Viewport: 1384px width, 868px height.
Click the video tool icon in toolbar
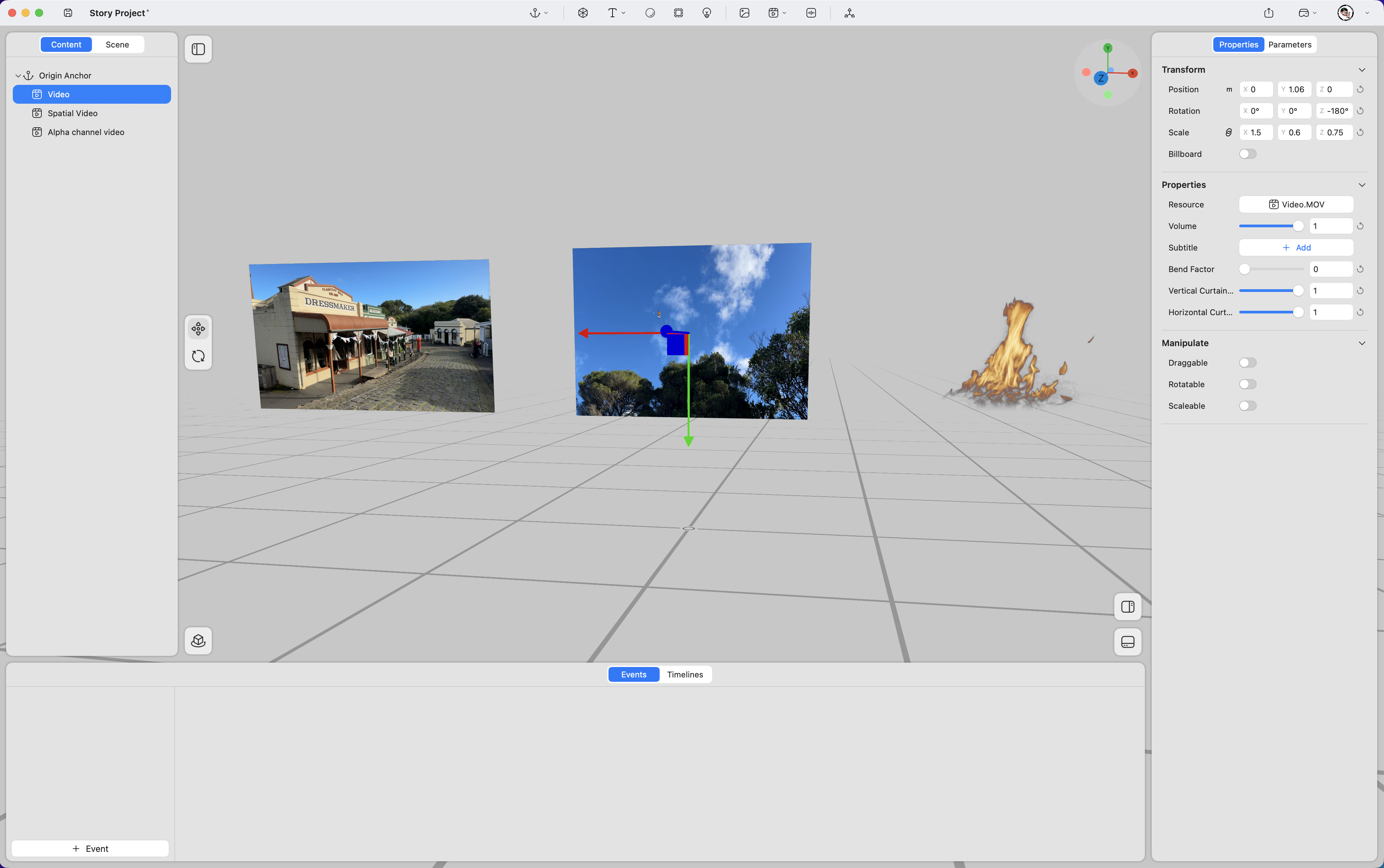(773, 13)
